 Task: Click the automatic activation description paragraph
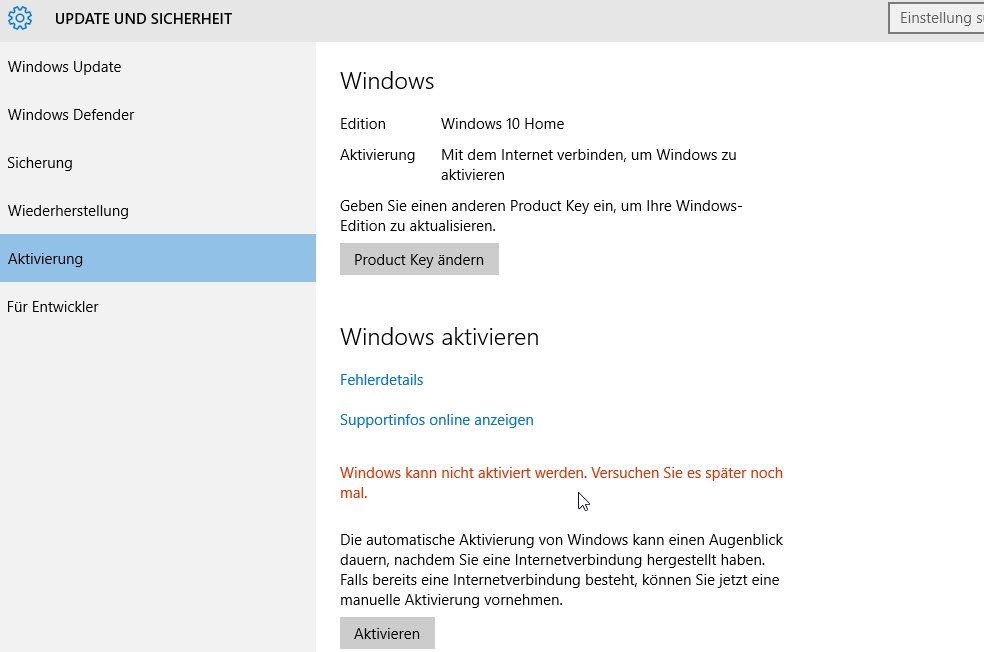coord(559,570)
